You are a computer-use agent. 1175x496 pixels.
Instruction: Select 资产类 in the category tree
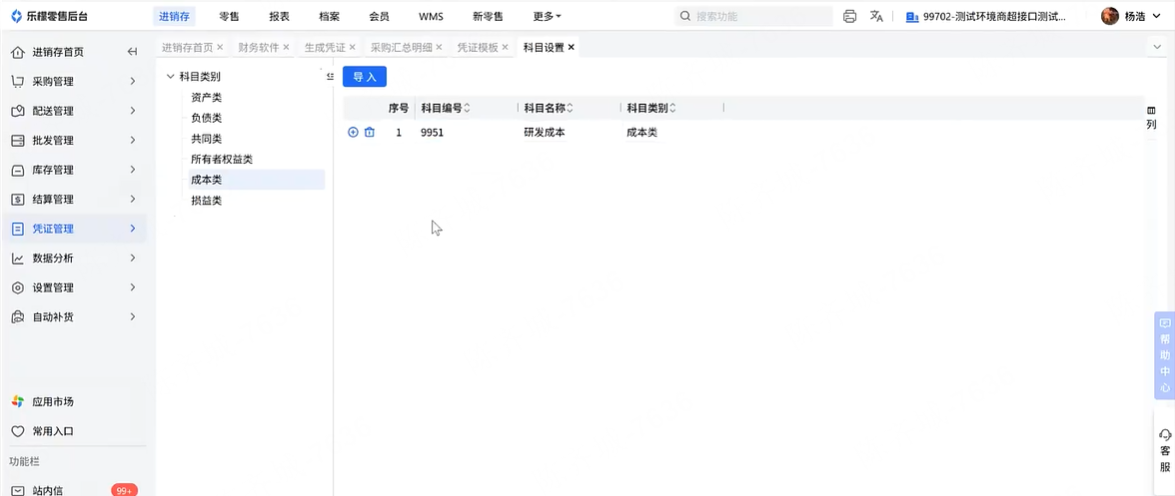[x=206, y=97]
